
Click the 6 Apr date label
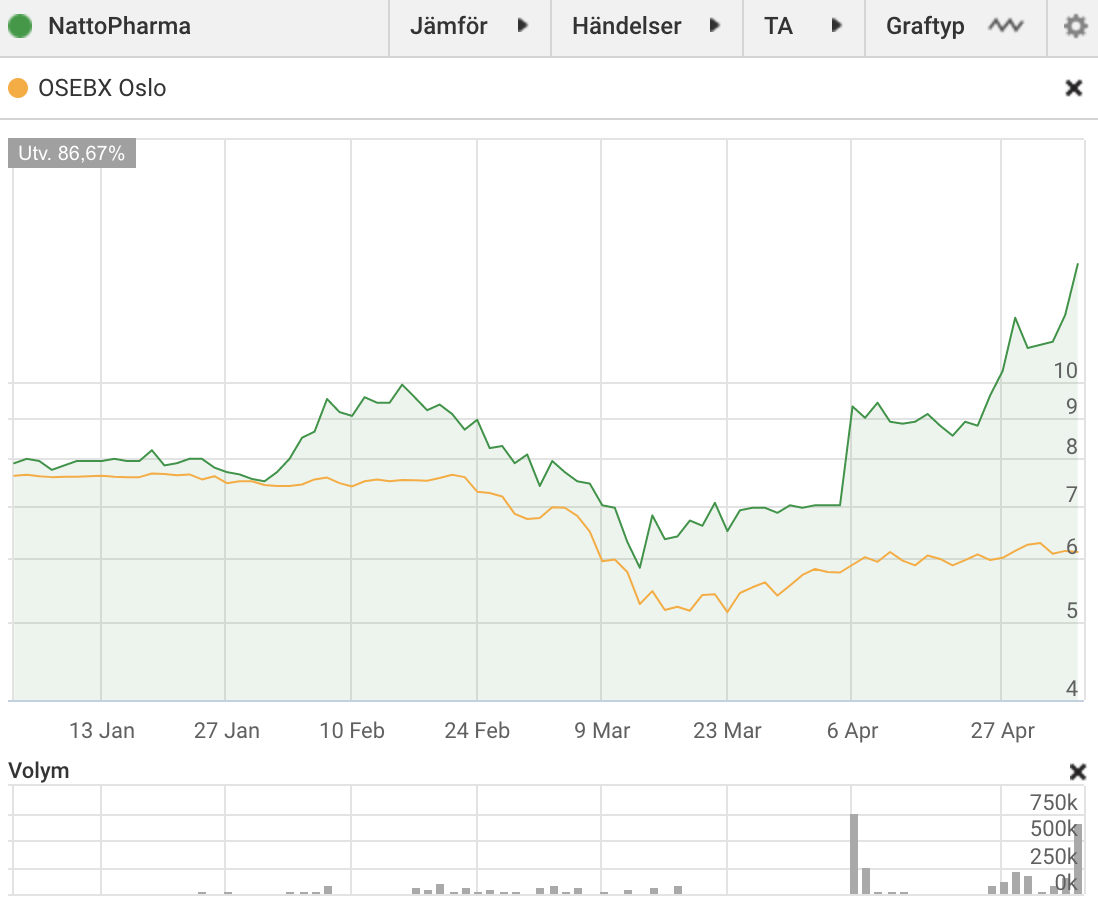852,730
